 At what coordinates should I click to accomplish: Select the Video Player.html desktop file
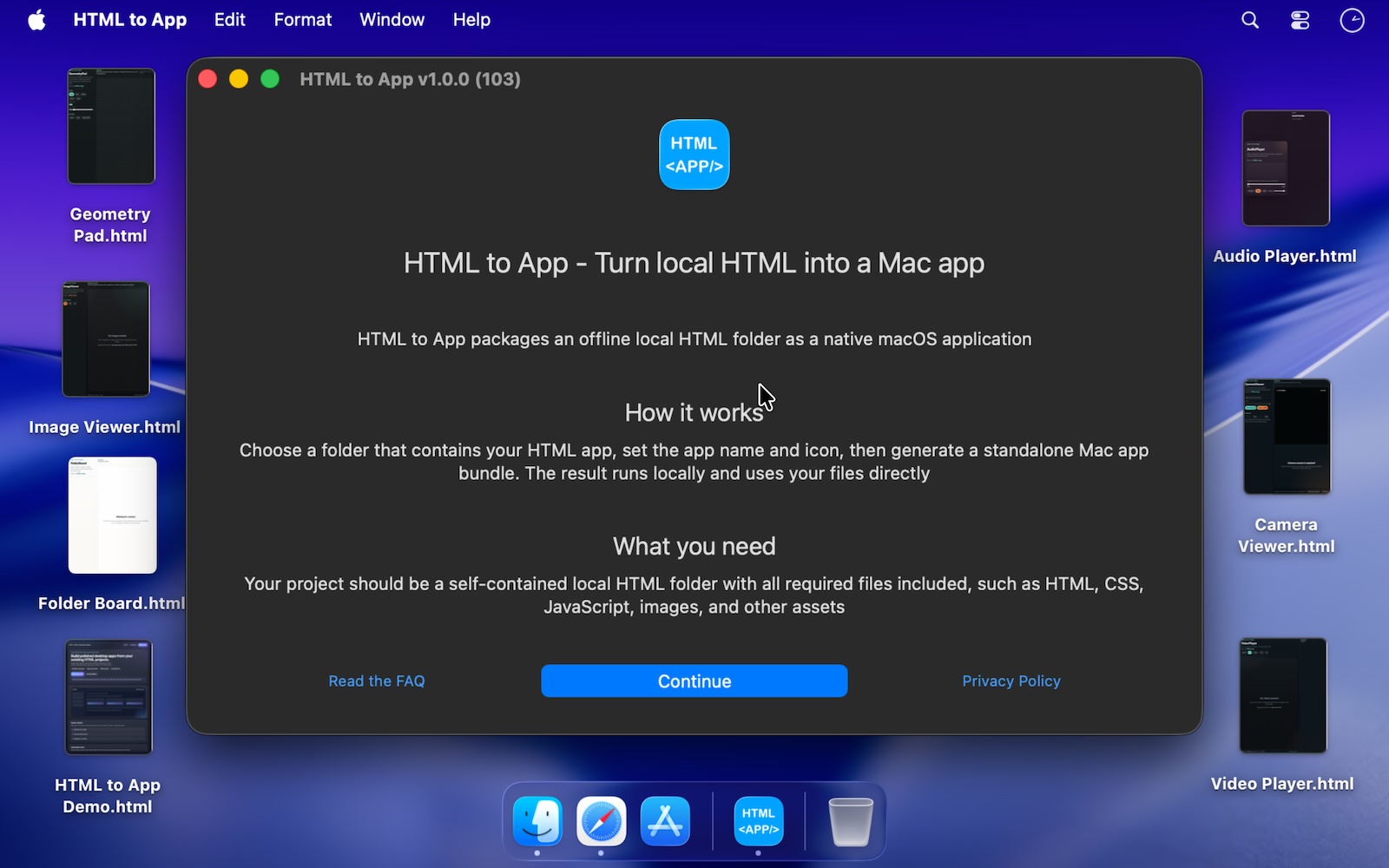1283,694
